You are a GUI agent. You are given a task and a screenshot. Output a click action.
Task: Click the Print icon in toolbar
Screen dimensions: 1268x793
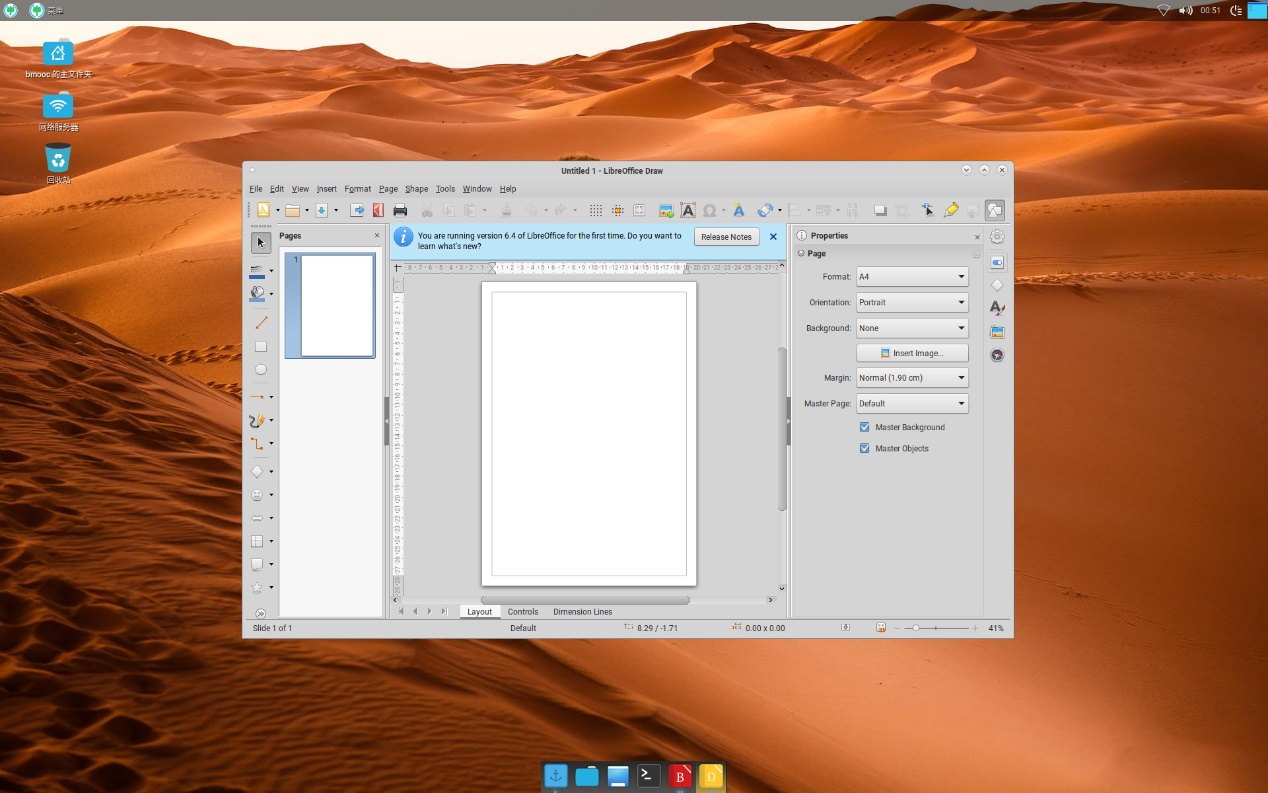click(400, 210)
